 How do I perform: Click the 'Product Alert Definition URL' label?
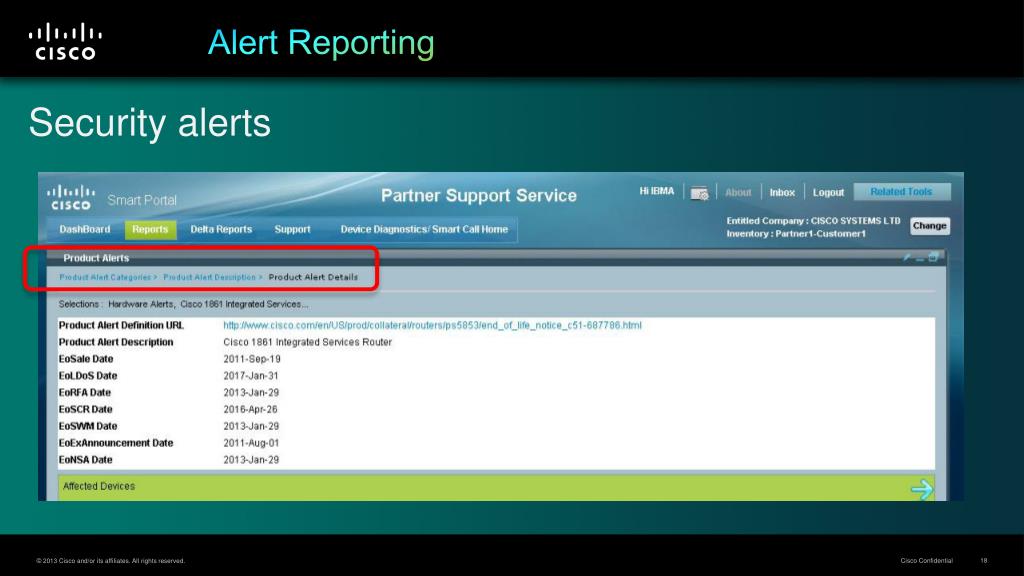(121, 325)
